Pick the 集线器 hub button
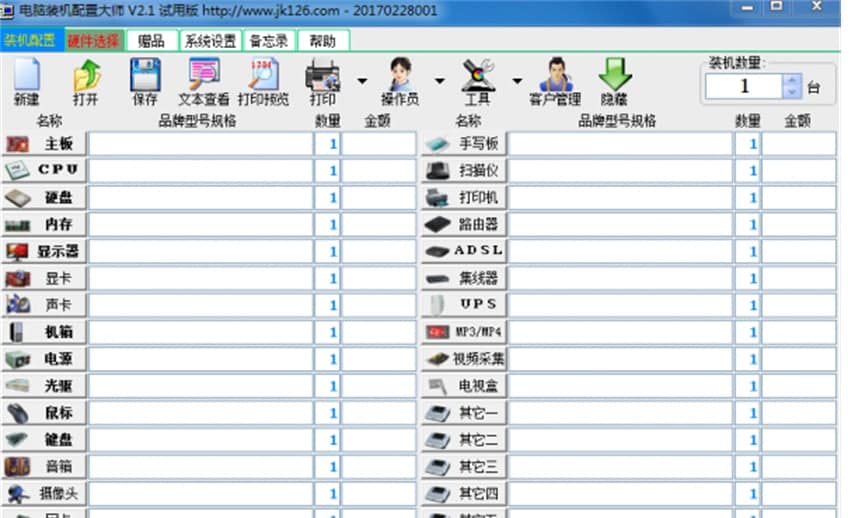This screenshot has width=855, height=518. pos(464,278)
